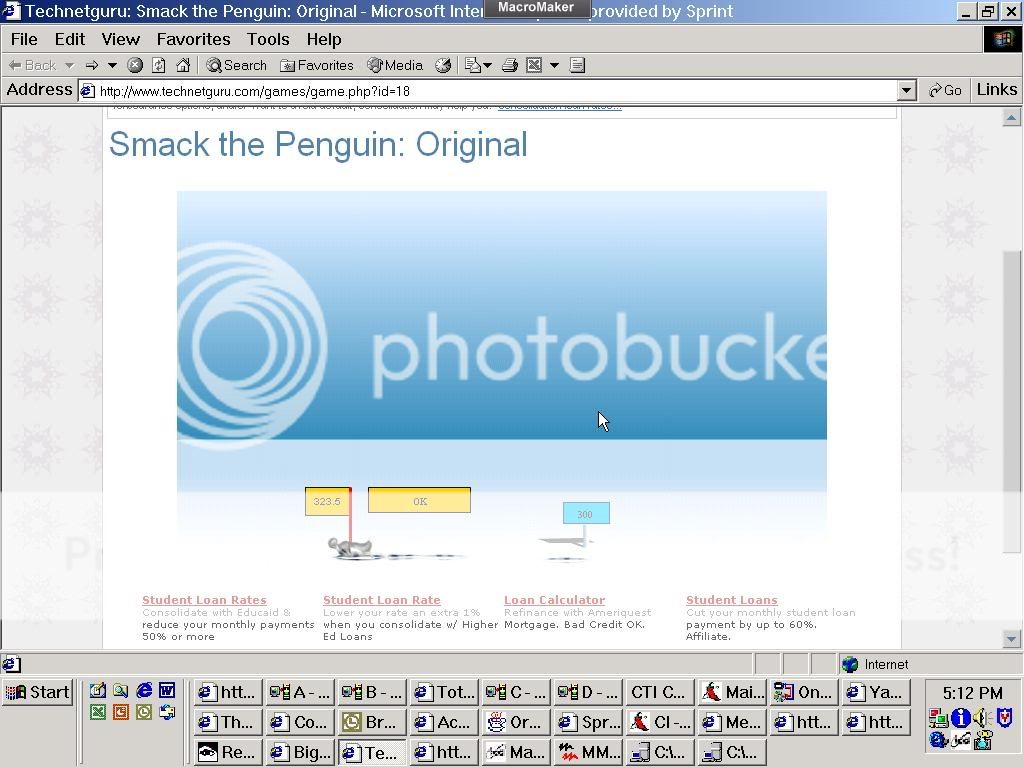This screenshot has height=768, width=1024.
Task: Click the Print toolbar icon
Action: point(510,65)
